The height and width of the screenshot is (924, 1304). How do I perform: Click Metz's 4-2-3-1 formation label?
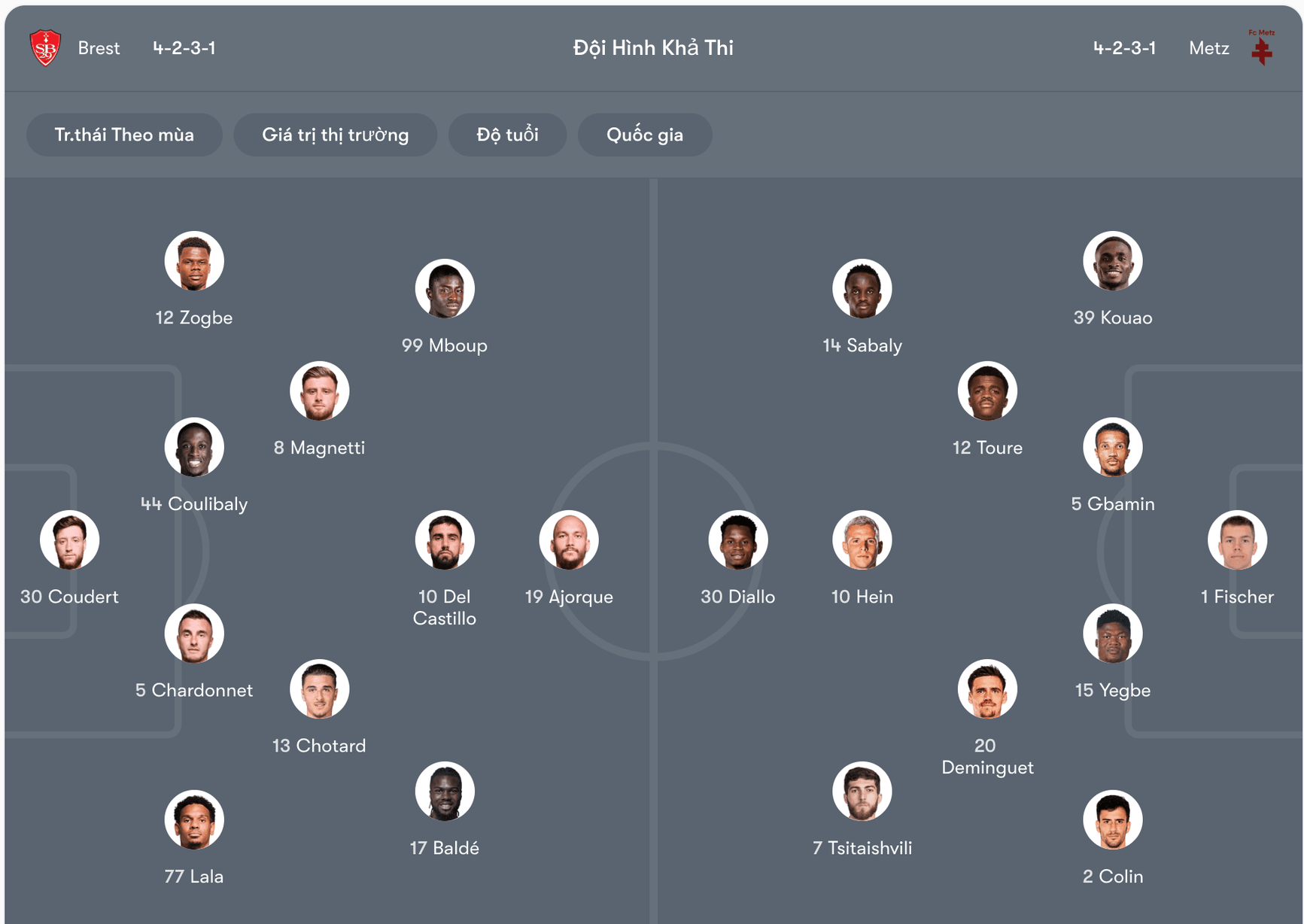click(x=1125, y=47)
